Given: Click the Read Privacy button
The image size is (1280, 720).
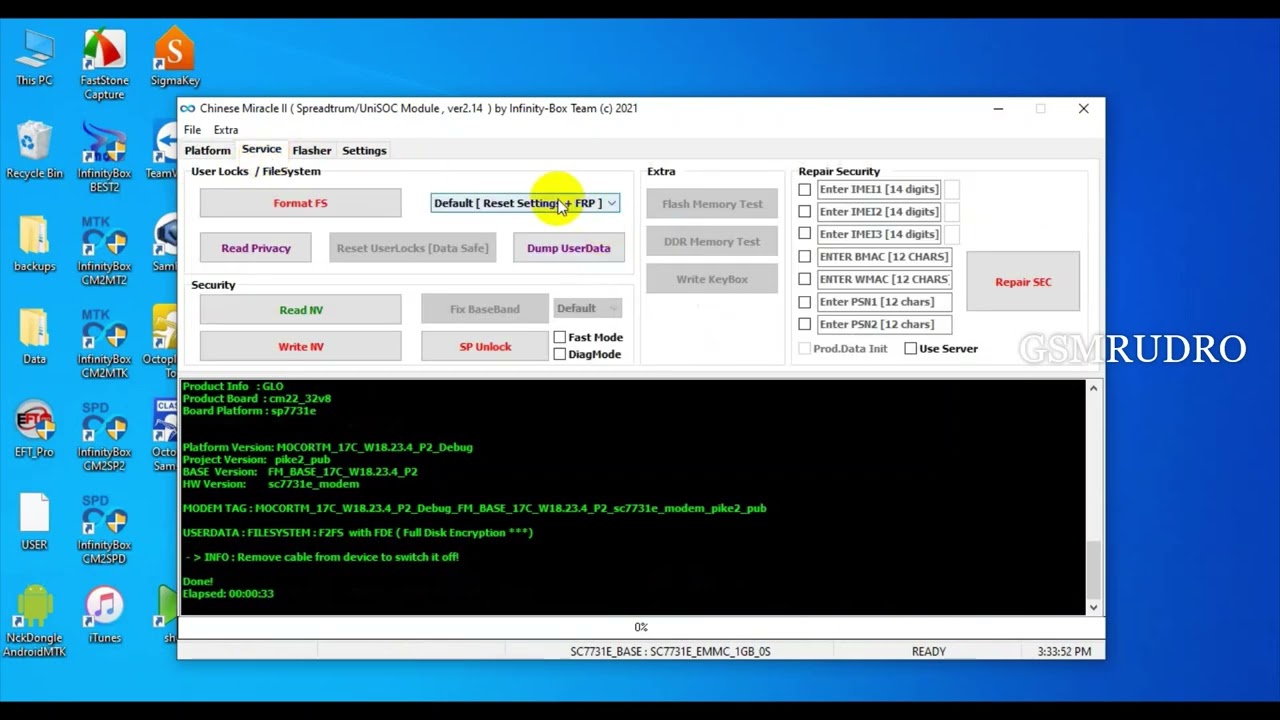Looking at the screenshot, I should [256, 248].
